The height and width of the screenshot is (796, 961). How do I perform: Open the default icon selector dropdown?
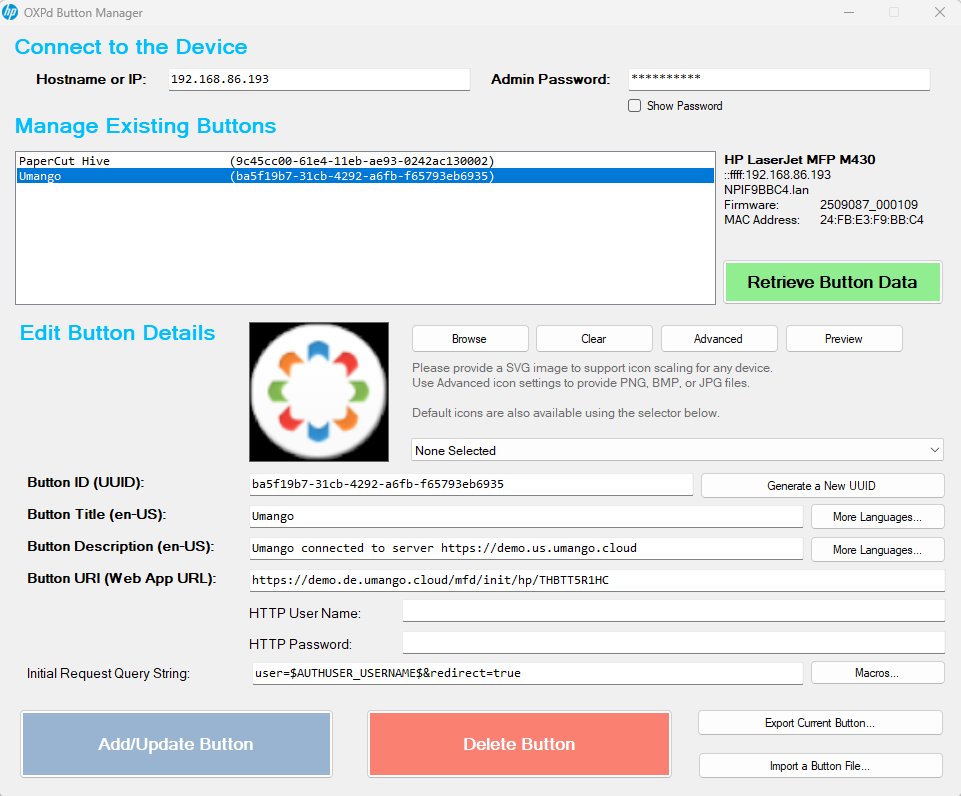pos(677,450)
